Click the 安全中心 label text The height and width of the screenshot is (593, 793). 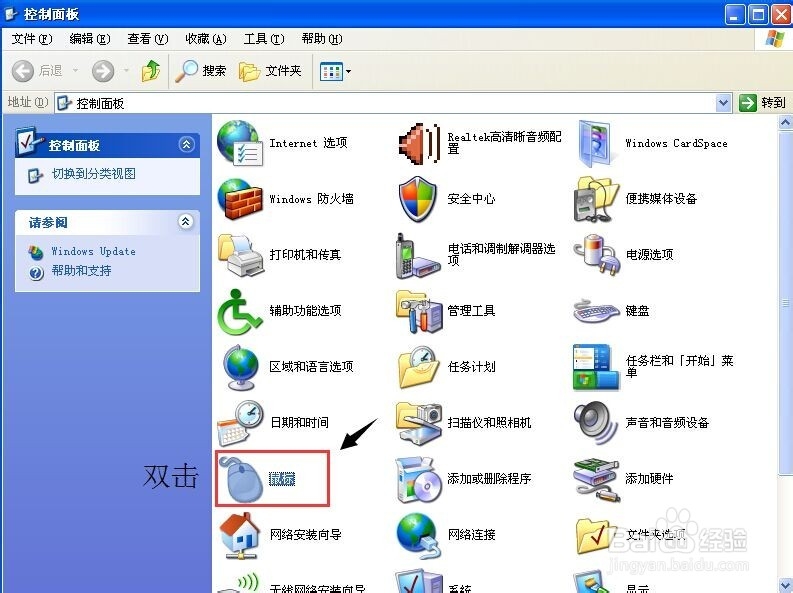[x=471, y=199]
